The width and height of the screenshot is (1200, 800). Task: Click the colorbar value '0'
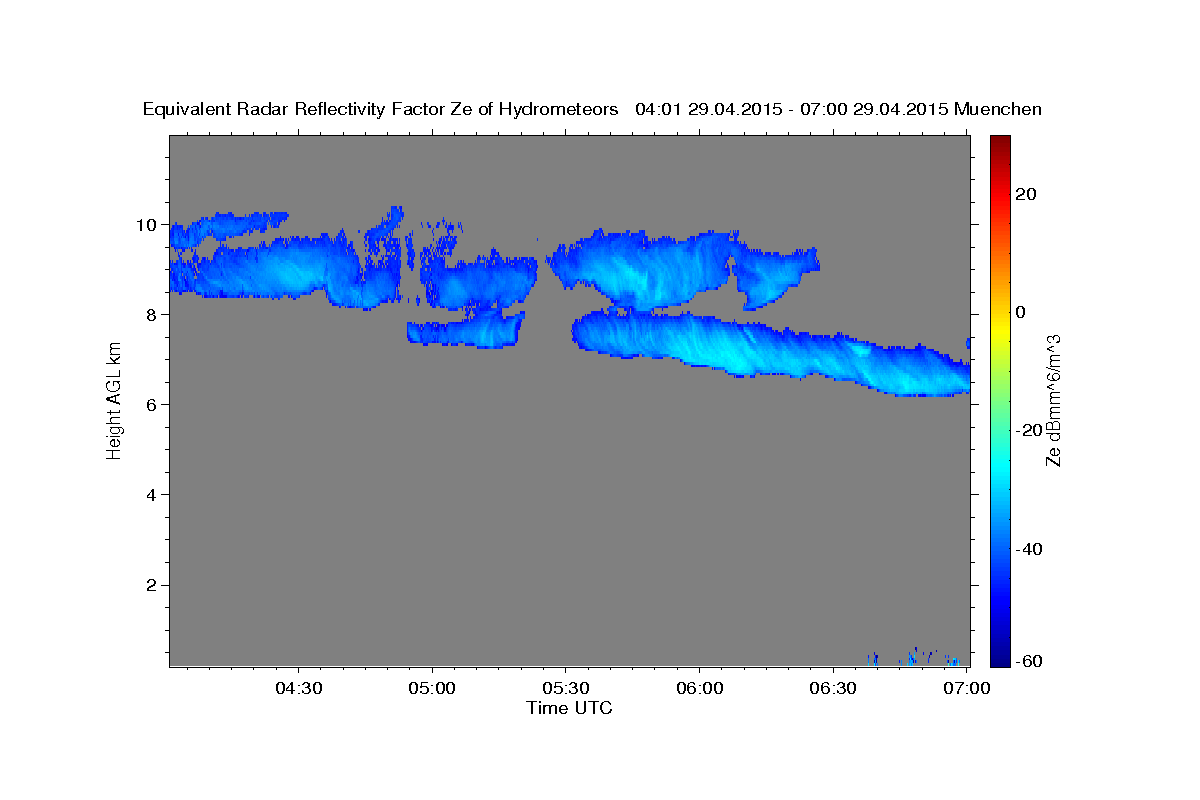point(1020,312)
